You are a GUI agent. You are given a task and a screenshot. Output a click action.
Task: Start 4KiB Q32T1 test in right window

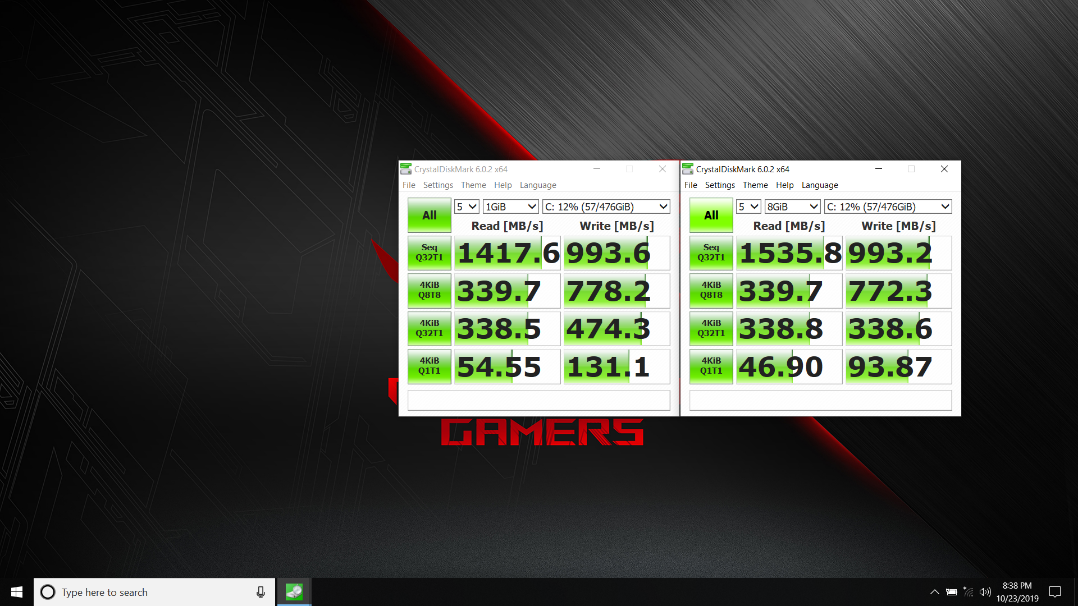pos(711,328)
